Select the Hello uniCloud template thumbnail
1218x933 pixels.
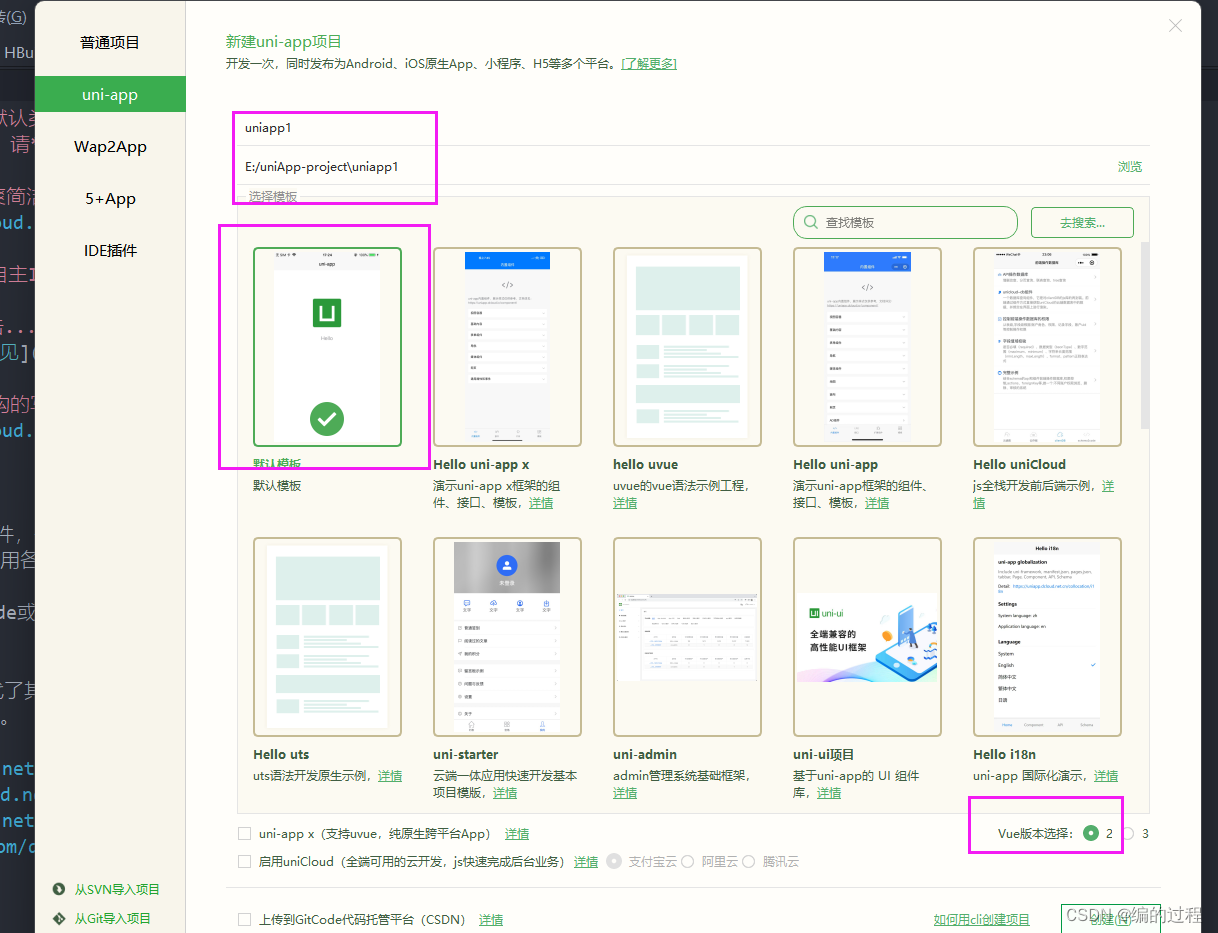click(x=1047, y=346)
